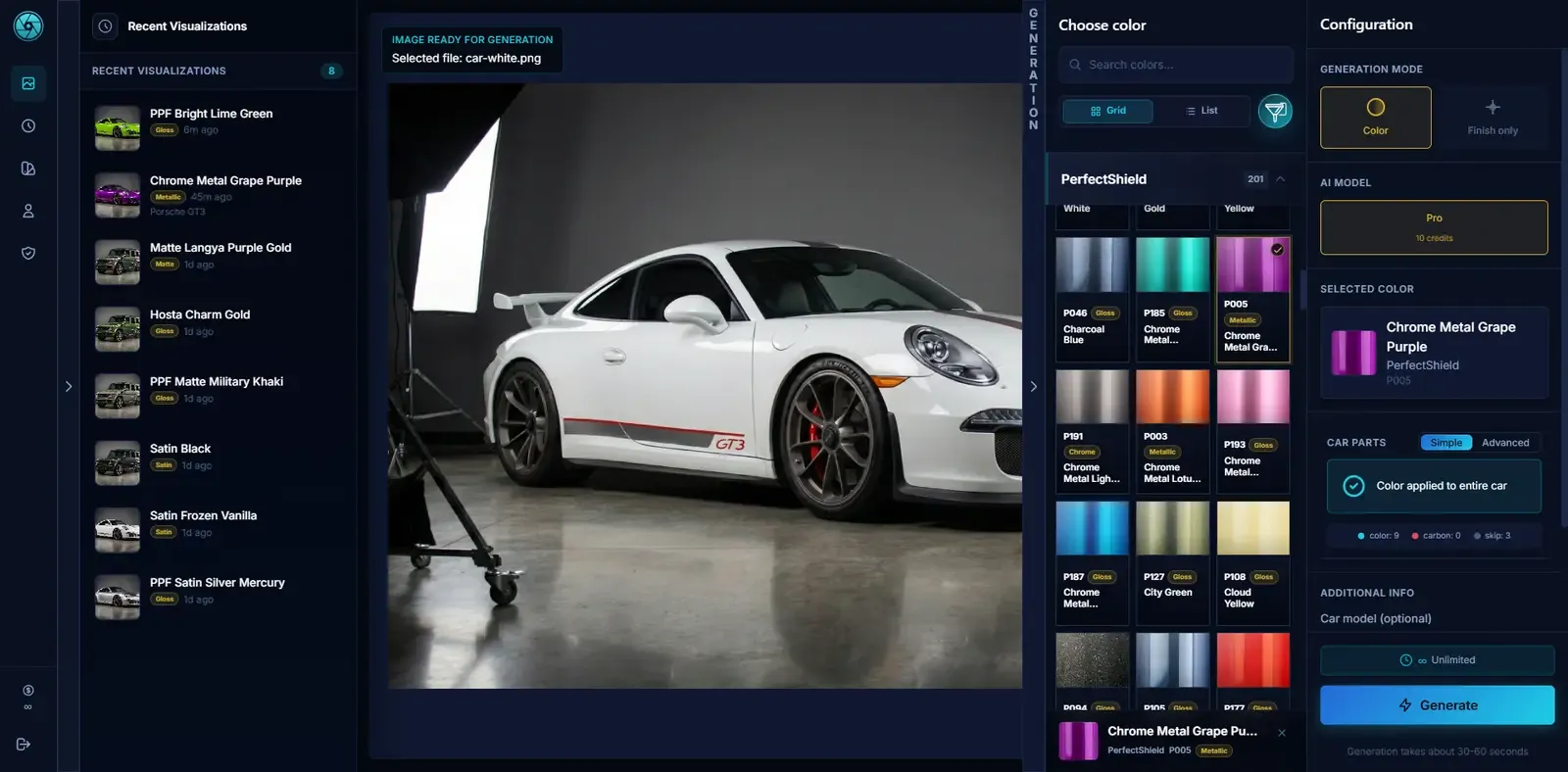Select P187 Chrome Metal blue swatch
1568x772 pixels.
1092,563
